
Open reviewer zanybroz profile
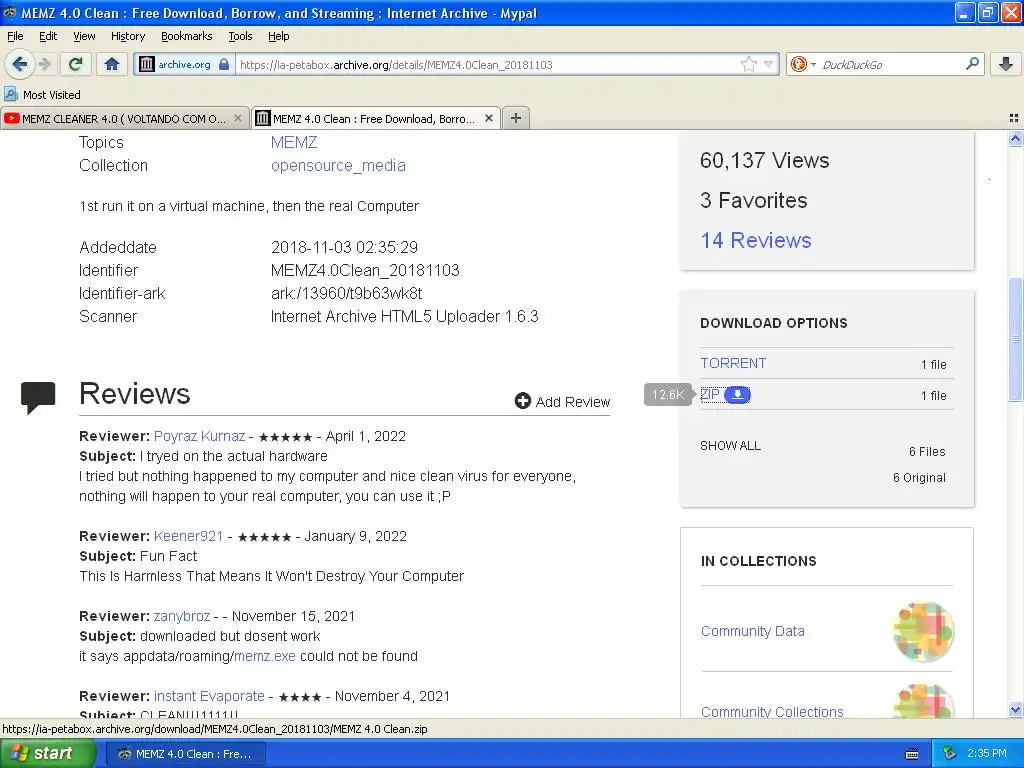(182, 616)
